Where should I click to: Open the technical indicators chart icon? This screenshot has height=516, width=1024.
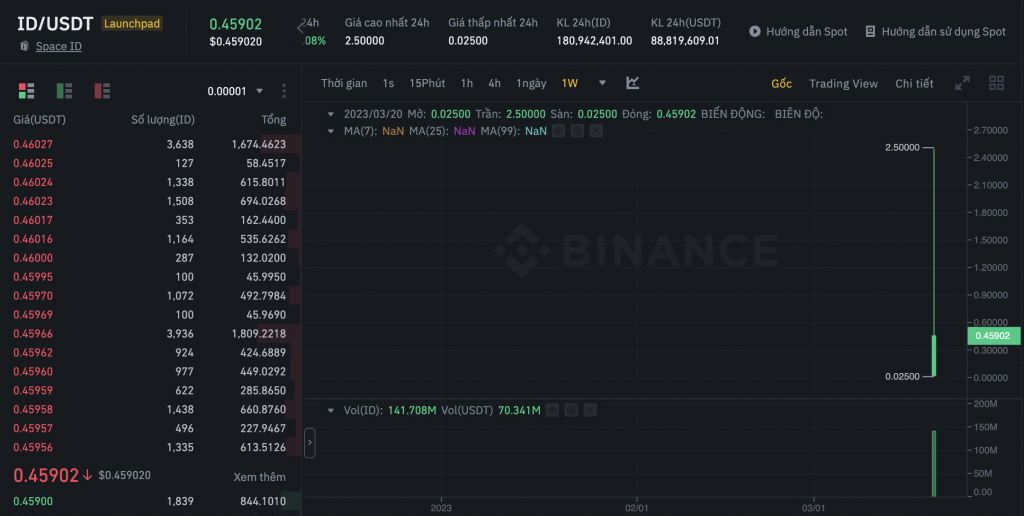pyautogui.click(x=632, y=83)
